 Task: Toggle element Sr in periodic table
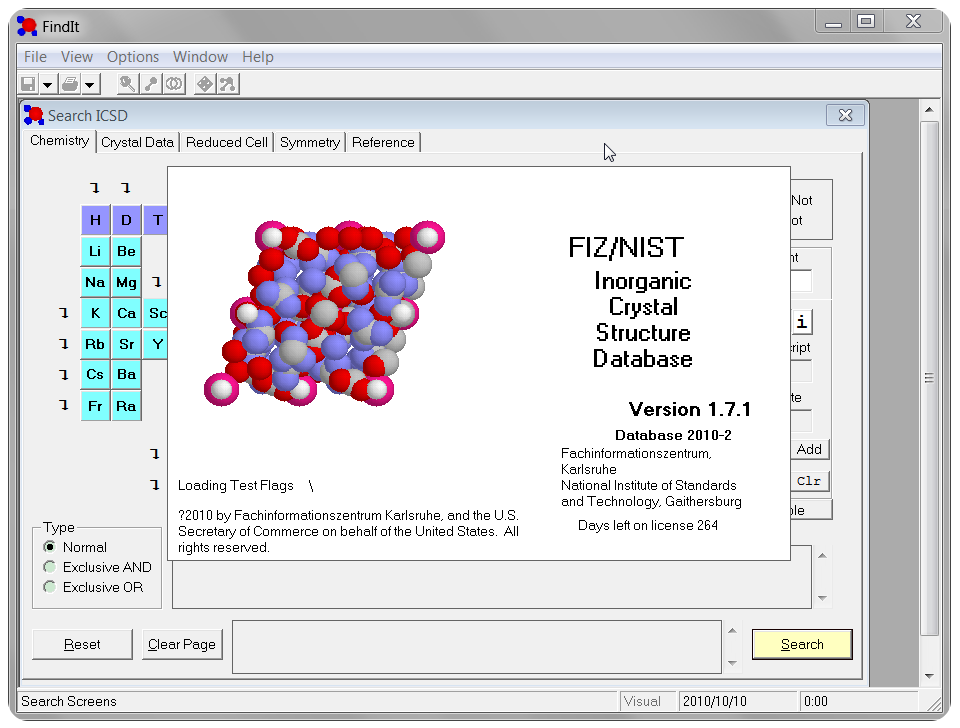pos(126,344)
